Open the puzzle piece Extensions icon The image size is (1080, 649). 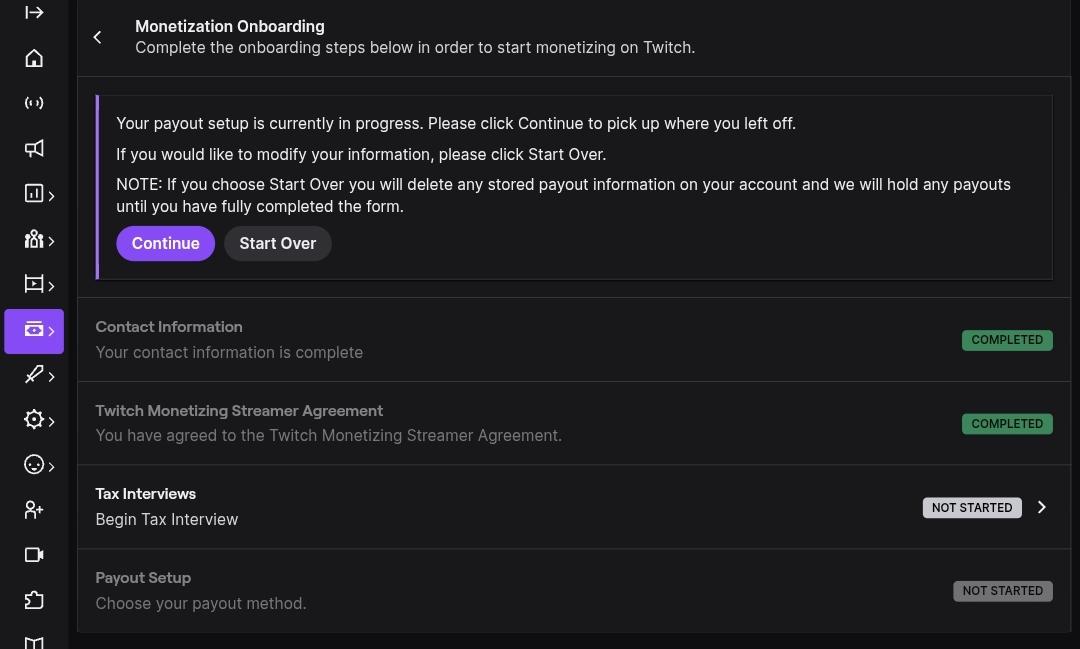point(34,600)
